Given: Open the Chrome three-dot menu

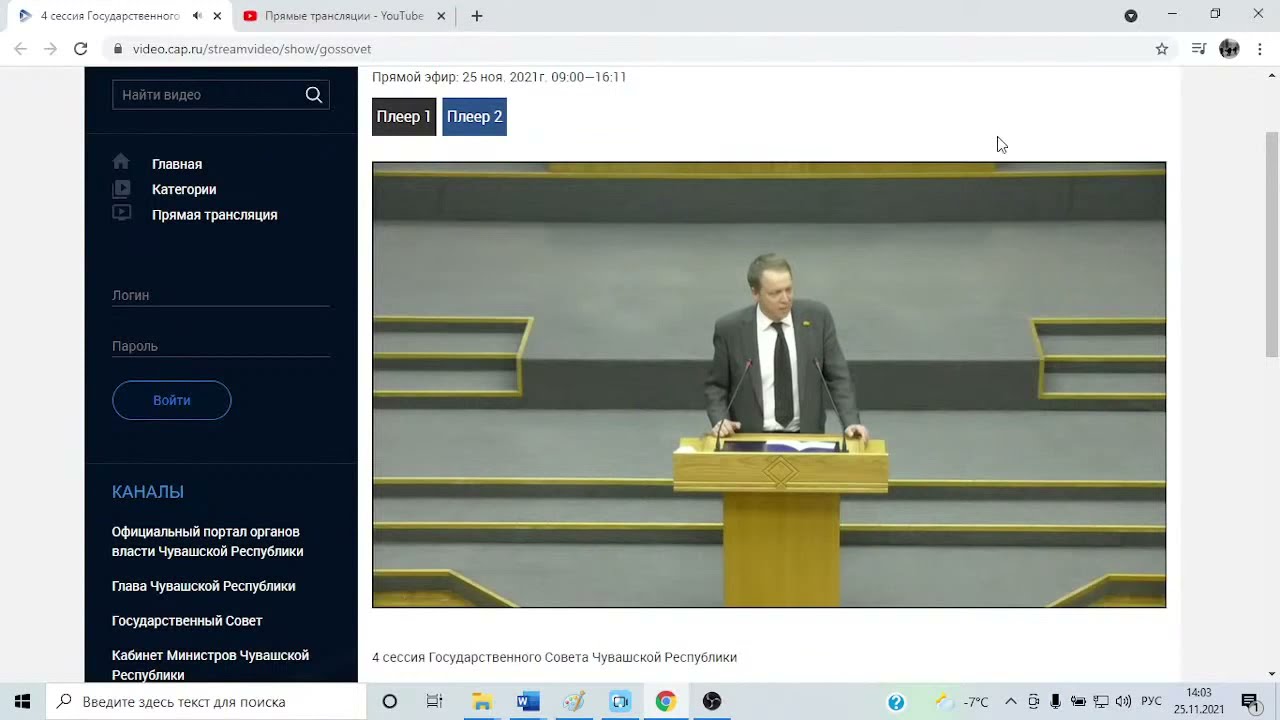Looking at the screenshot, I should tap(1260, 49).
